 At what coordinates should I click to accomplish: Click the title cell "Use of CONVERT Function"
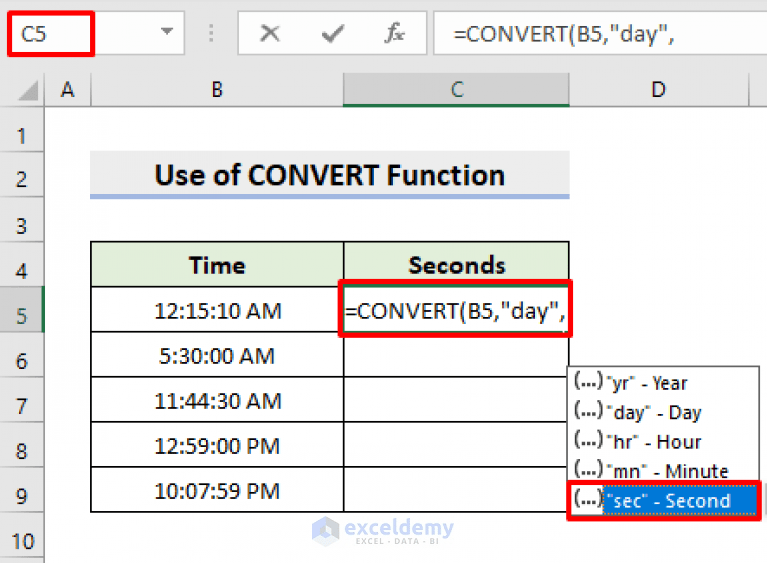[x=330, y=175]
